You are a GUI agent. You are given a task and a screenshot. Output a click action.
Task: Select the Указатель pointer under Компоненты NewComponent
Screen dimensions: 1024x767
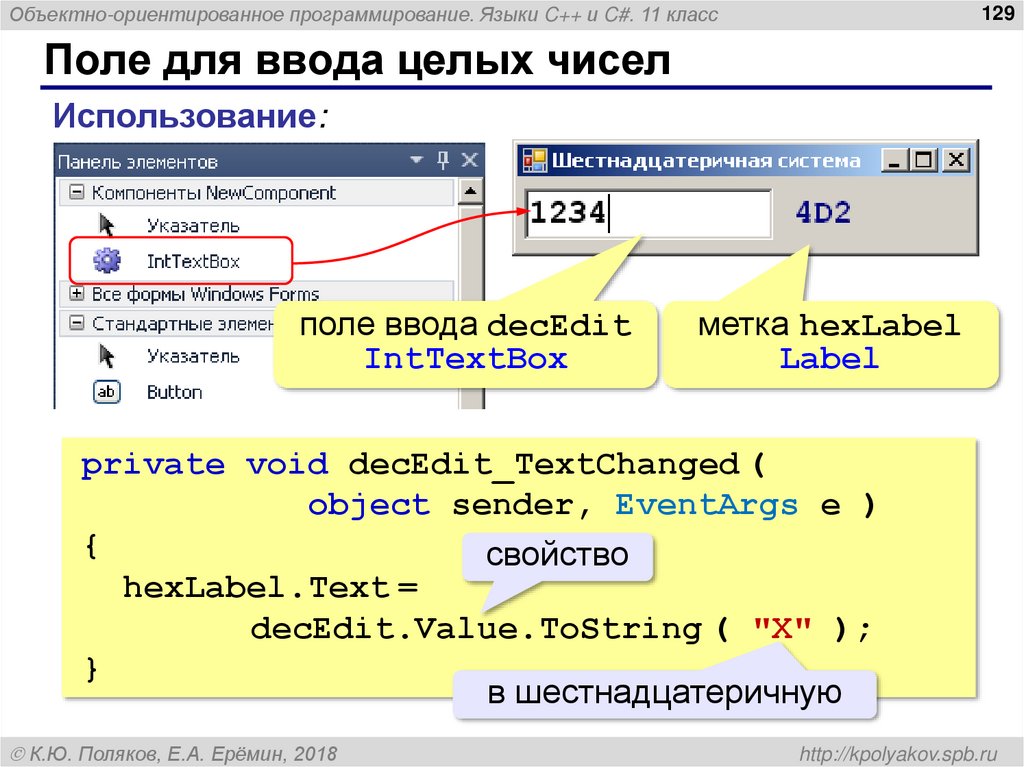coord(106,225)
